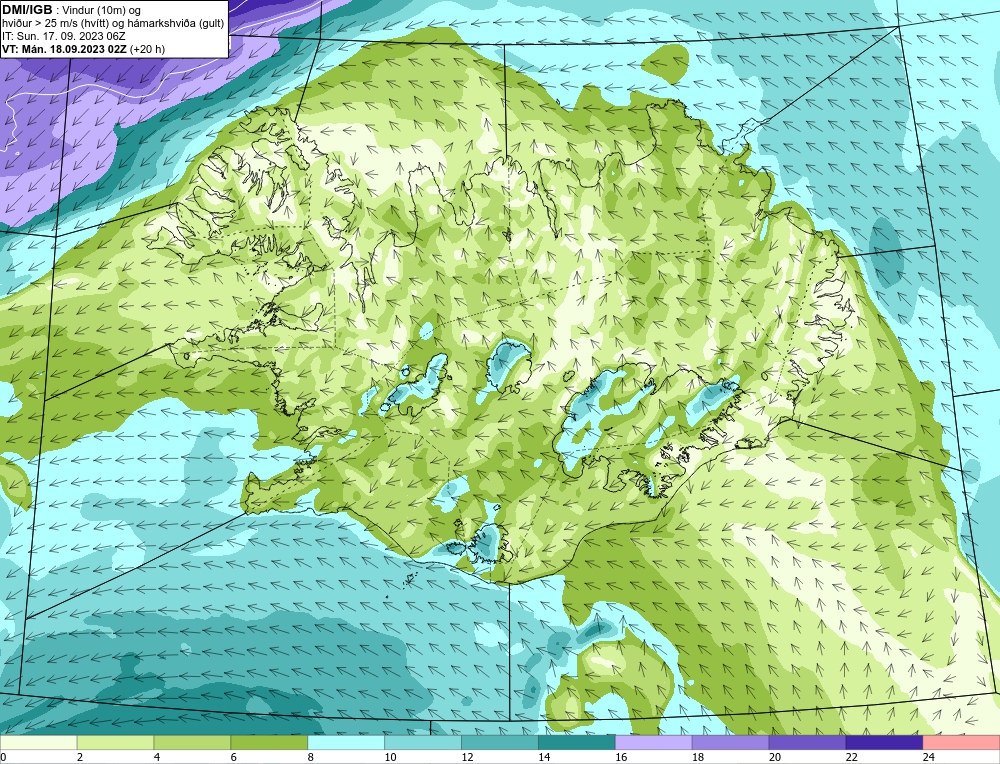Click the light cyan 8–10 m/s legend swatch
Screen dimensions: 1000x764
pyautogui.click(x=346, y=743)
